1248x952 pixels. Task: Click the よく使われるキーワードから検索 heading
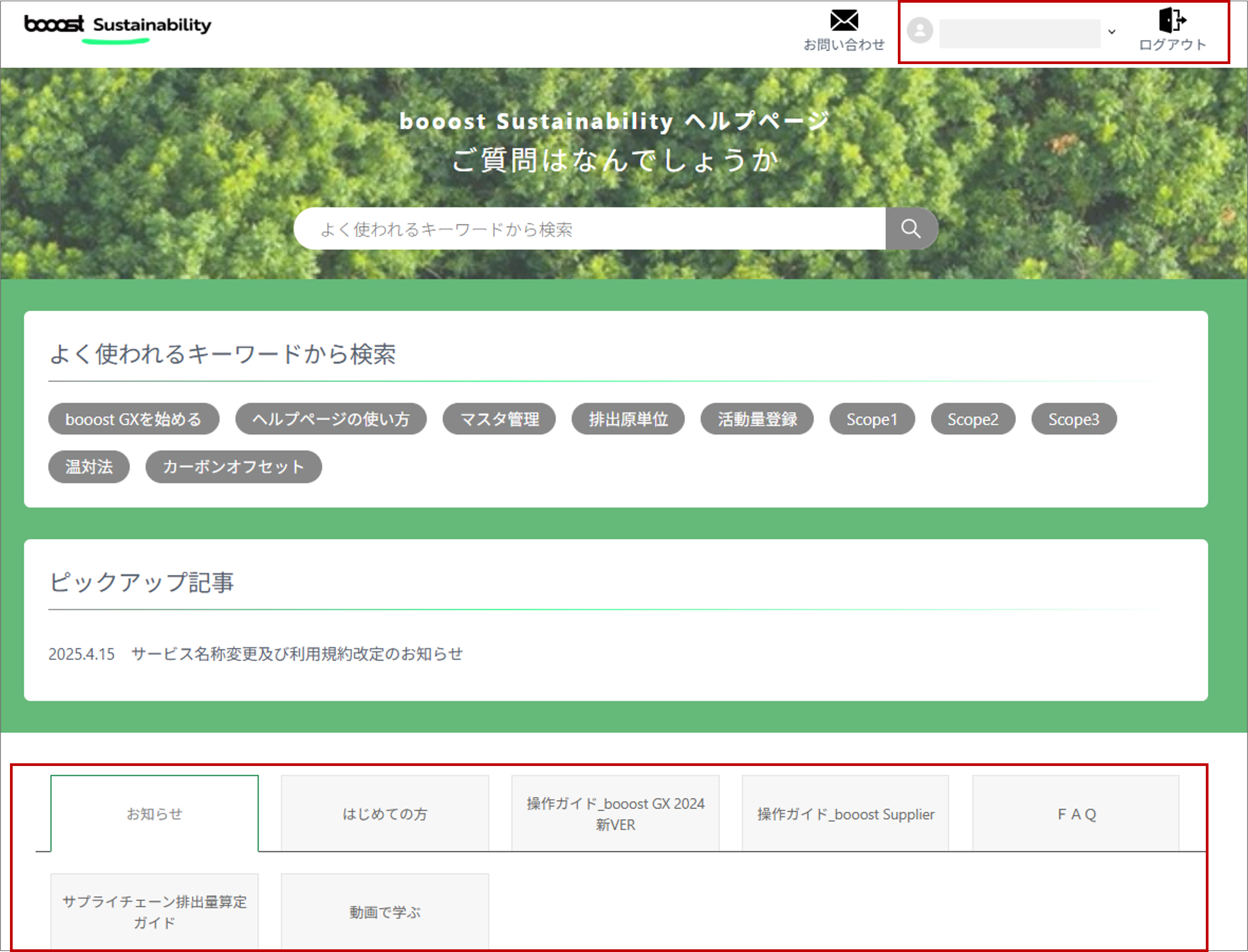[x=222, y=354]
